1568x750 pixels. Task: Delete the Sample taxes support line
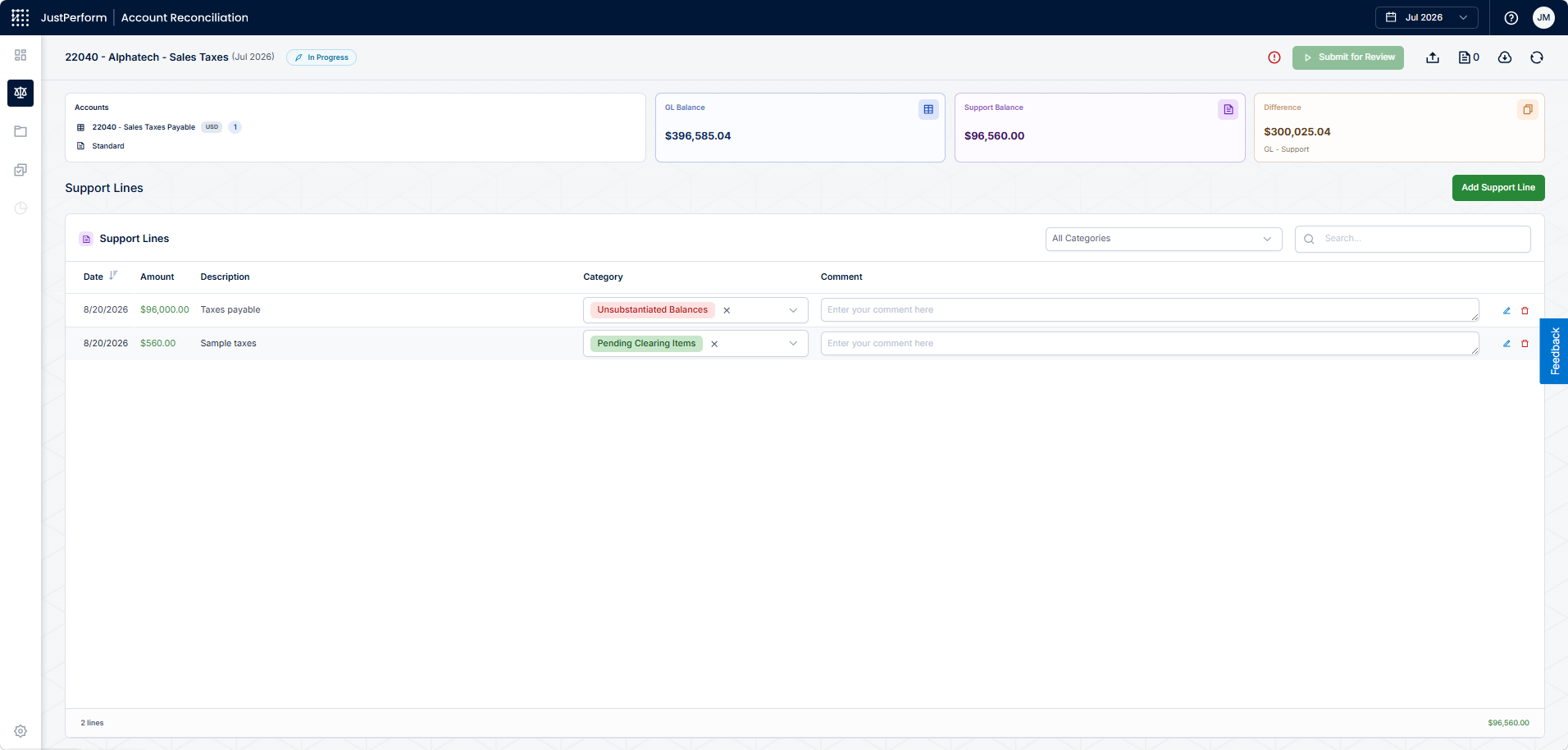coord(1525,344)
